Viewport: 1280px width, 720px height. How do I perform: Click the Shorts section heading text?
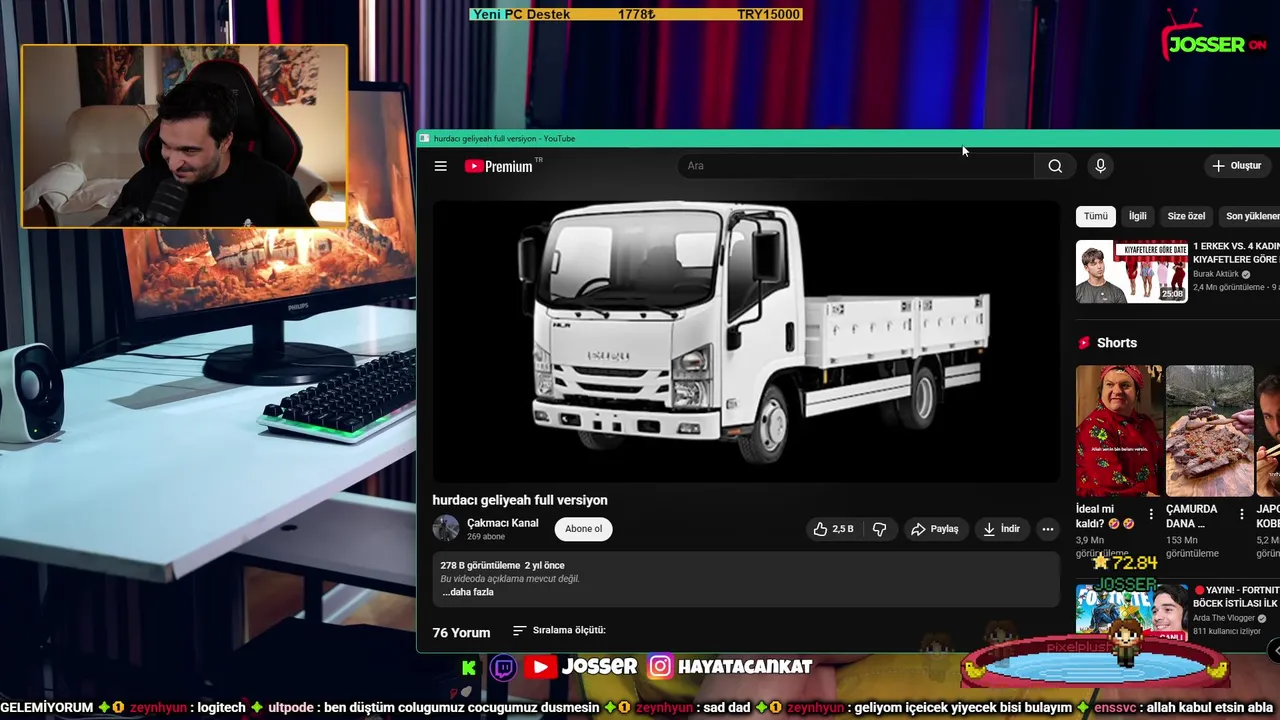click(1117, 343)
